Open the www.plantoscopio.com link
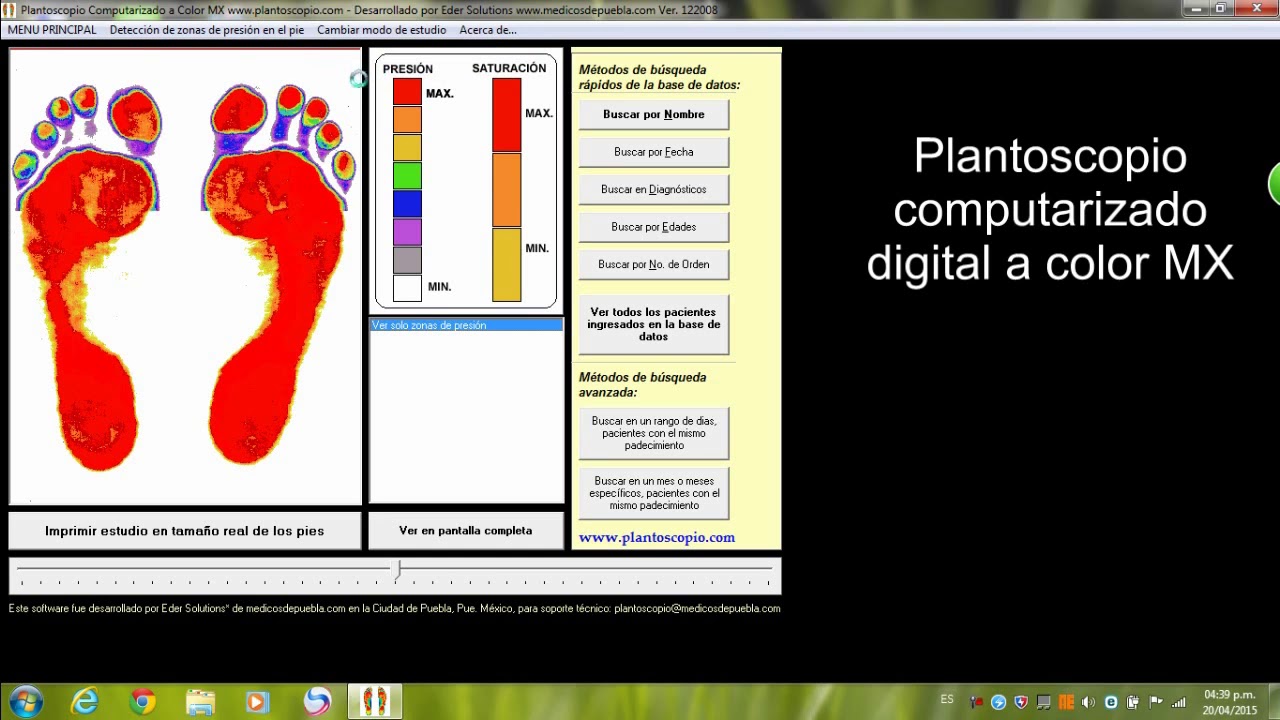This screenshot has height=720, width=1280. pos(657,537)
